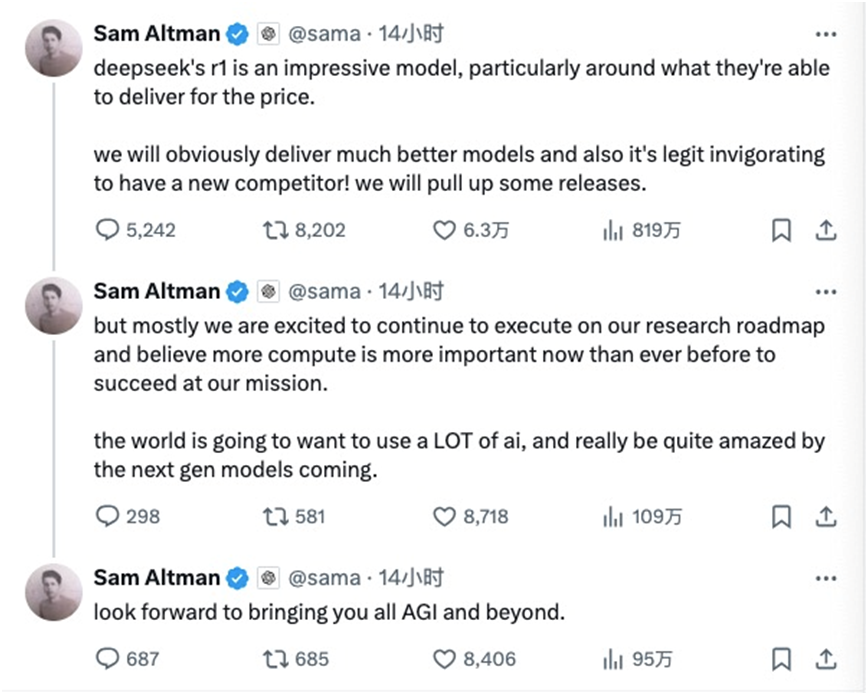Screen dimensions: 868x695
Task: Reply to the AGI and beyond tweet
Action: tap(107, 658)
